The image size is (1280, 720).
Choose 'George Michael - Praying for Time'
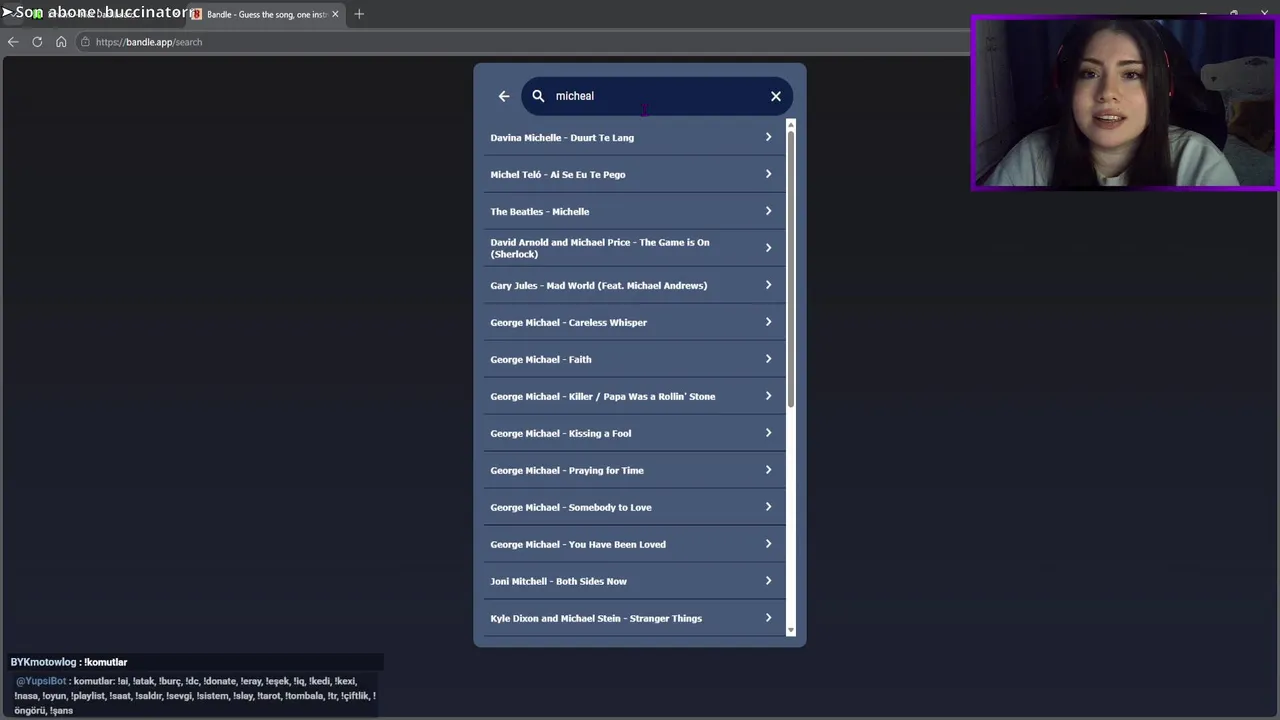point(634,470)
